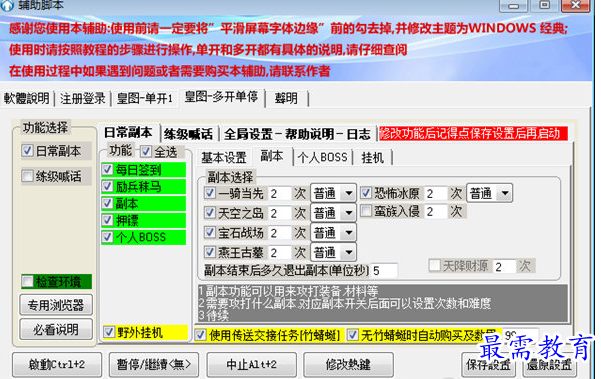Image resolution: width=601 pixels, height=379 pixels.
Task: Close the 辅助脚本 window
Action: [x=575, y=5]
